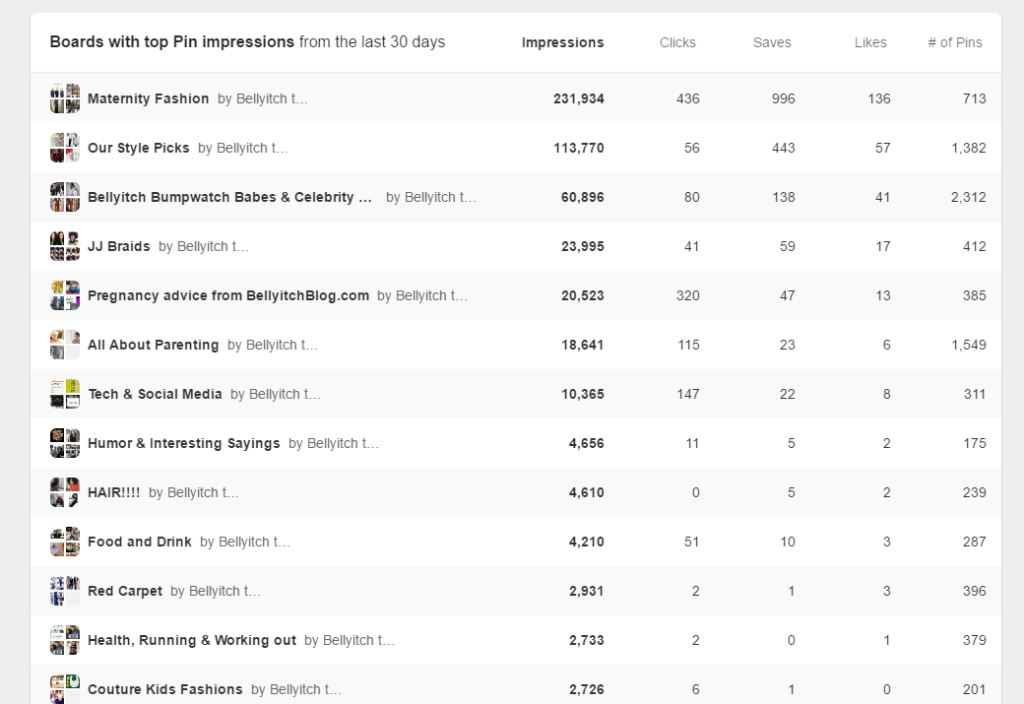Sort table by Impressions column

562,42
